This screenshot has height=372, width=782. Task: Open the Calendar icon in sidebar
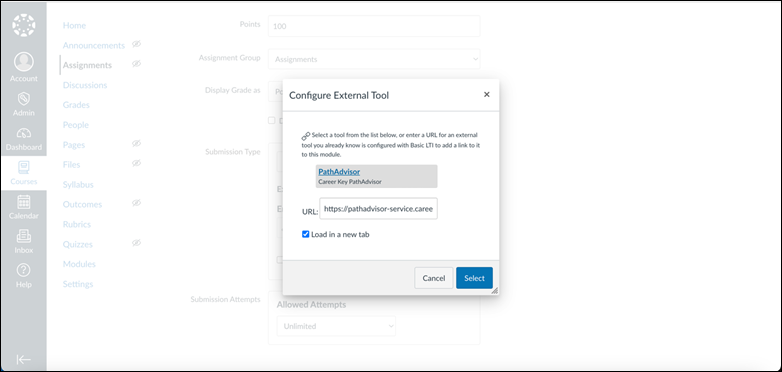point(23,202)
